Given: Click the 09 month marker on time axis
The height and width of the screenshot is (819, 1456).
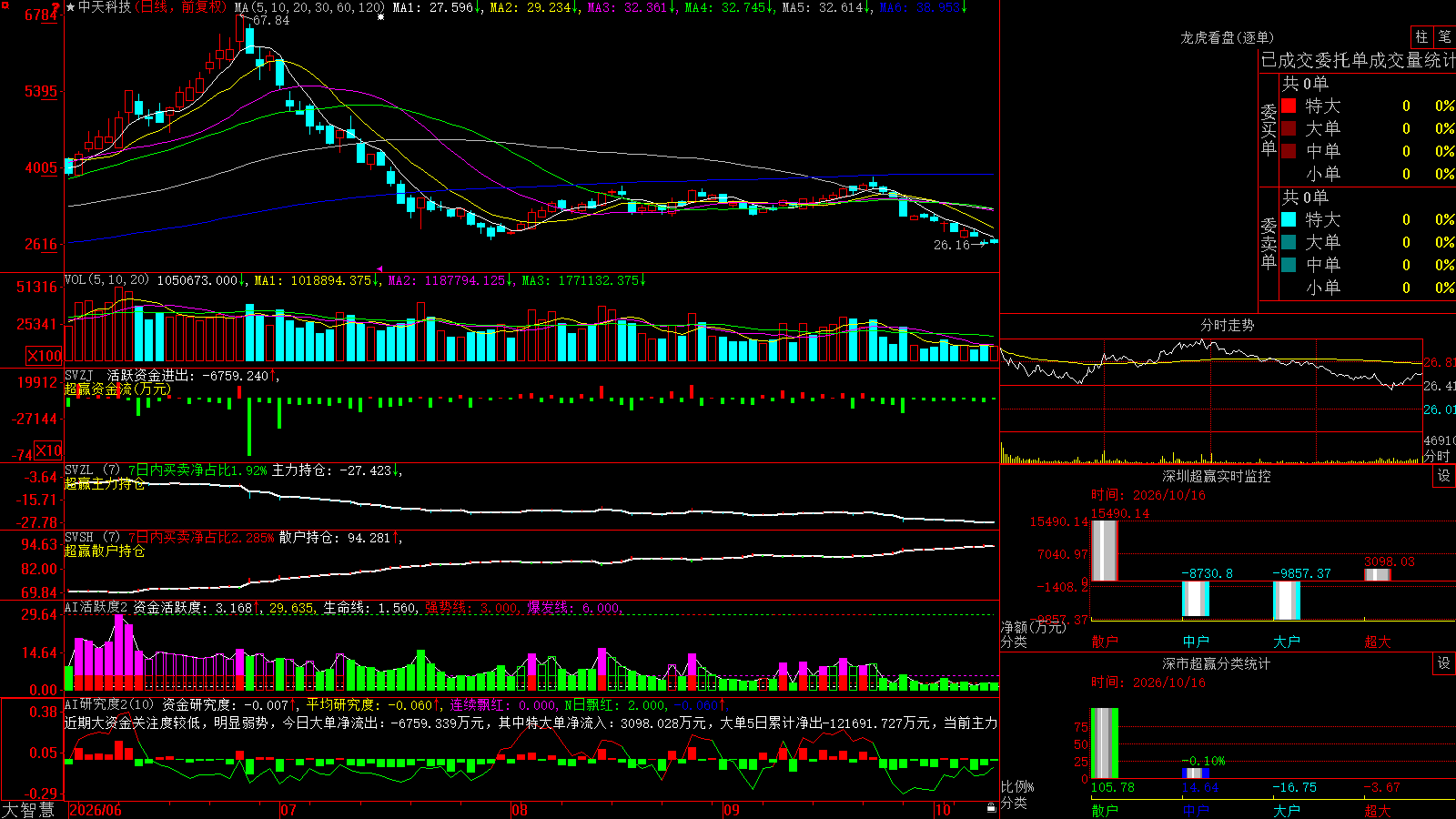Looking at the screenshot, I should (732, 810).
